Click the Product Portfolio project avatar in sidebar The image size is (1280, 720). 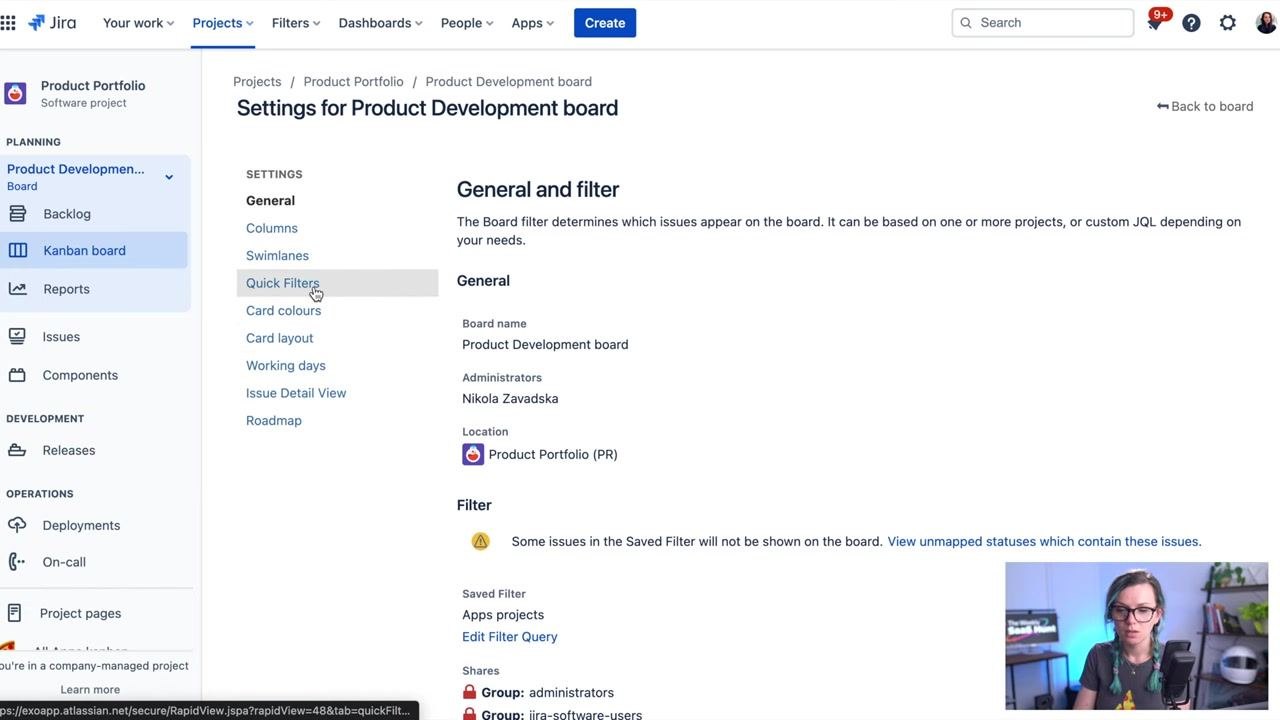coord(15,93)
